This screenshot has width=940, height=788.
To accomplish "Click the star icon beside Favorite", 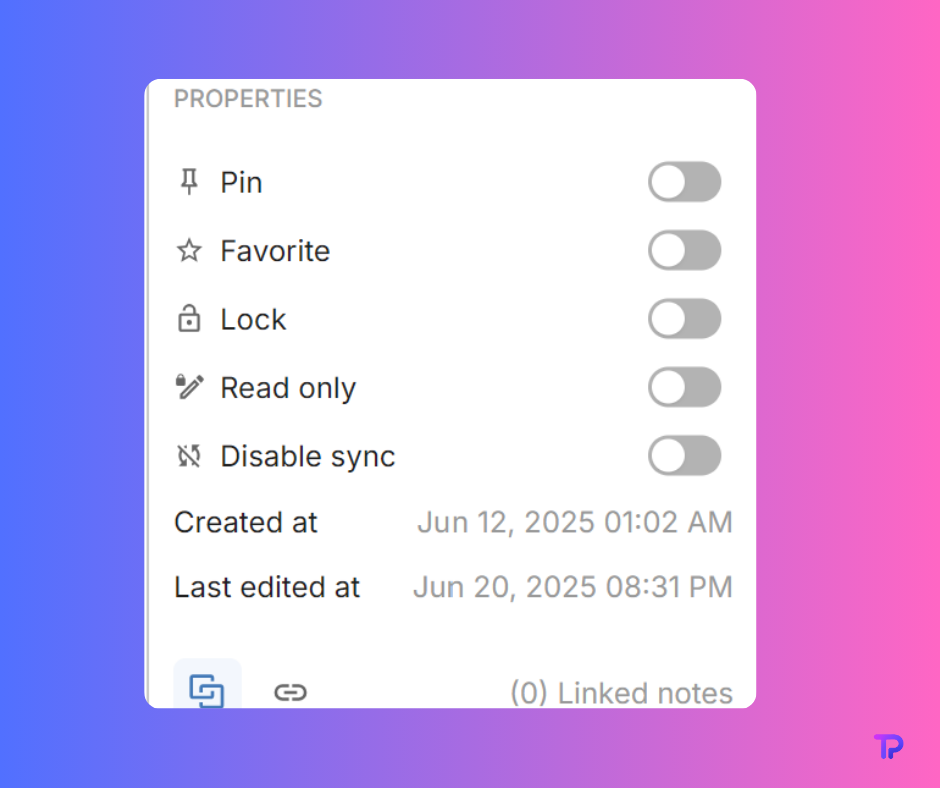I will [189, 251].
